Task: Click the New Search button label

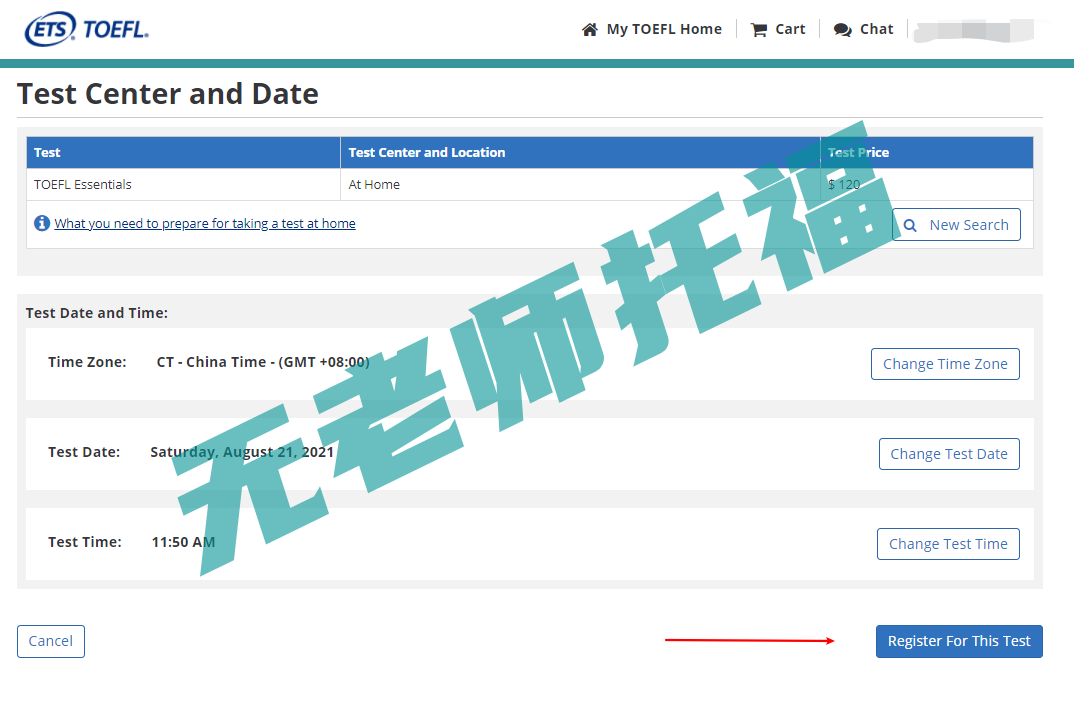Action: click(969, 225)
